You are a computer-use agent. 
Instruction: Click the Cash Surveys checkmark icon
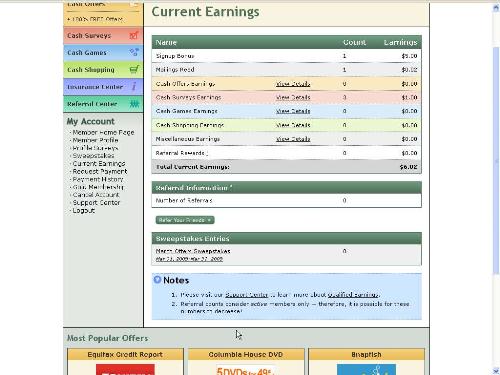pyautogui.click(x=134, y=35)
